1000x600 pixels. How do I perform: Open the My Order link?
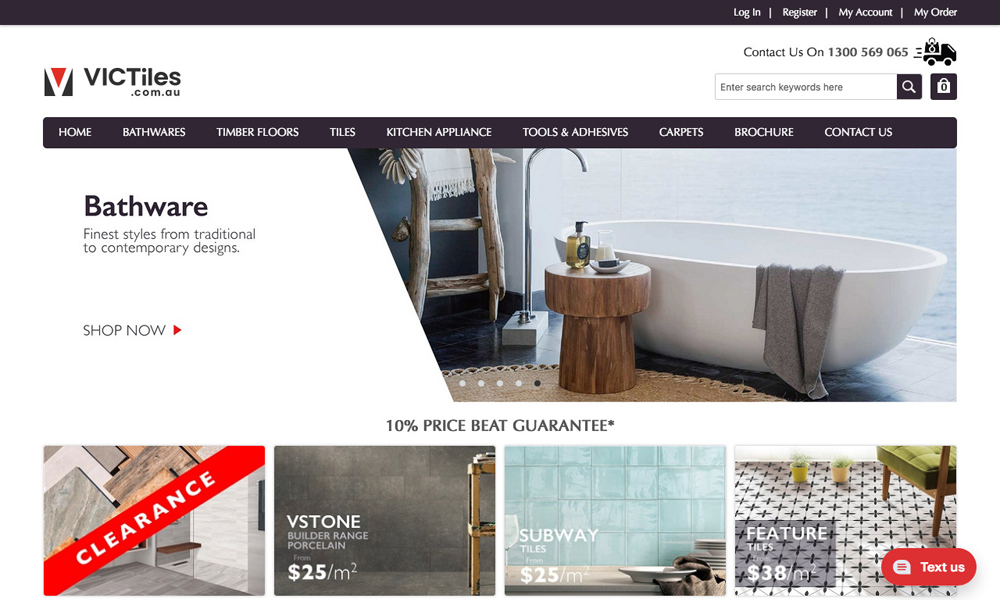[935, 12]
